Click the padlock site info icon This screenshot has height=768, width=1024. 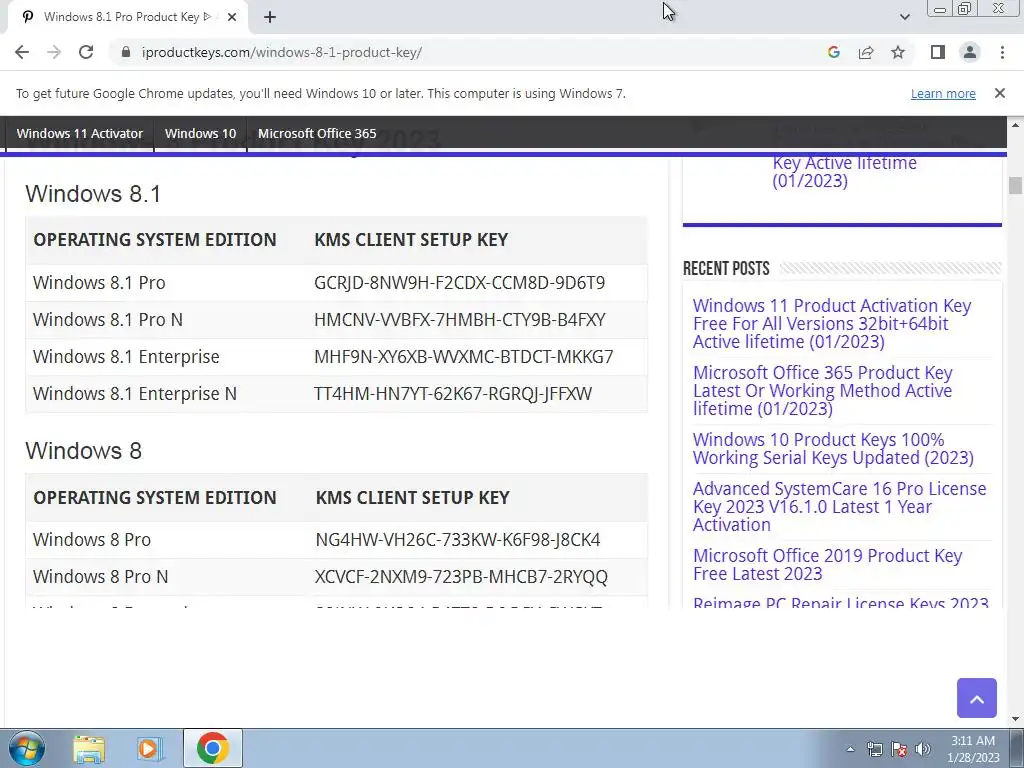[x=126, y=52]
